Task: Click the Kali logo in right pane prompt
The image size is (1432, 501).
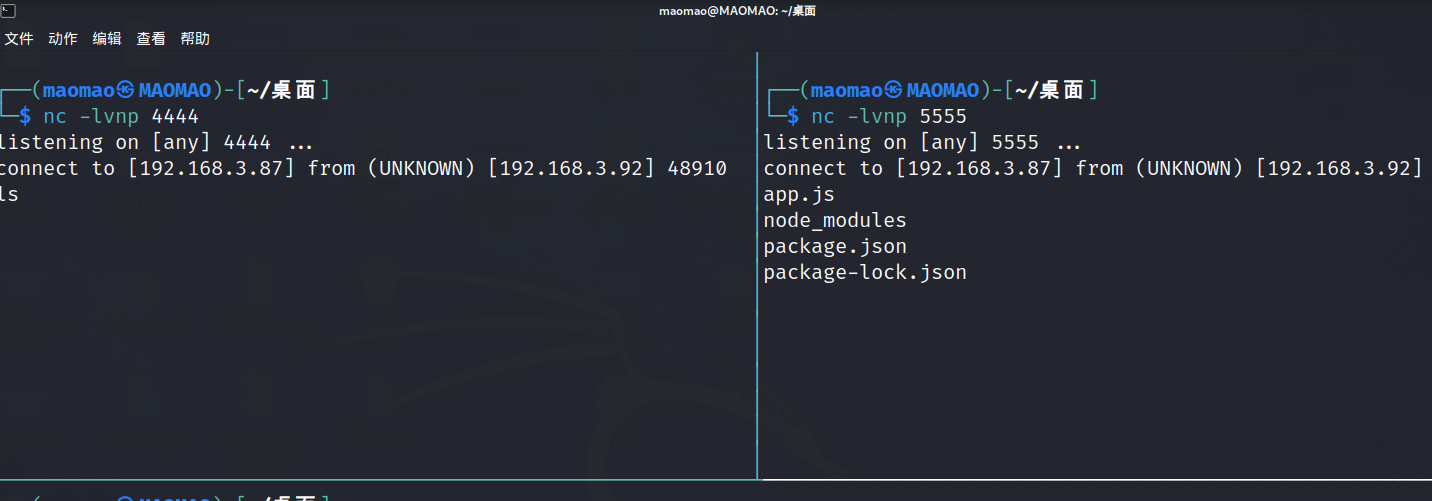Action: 893,91
